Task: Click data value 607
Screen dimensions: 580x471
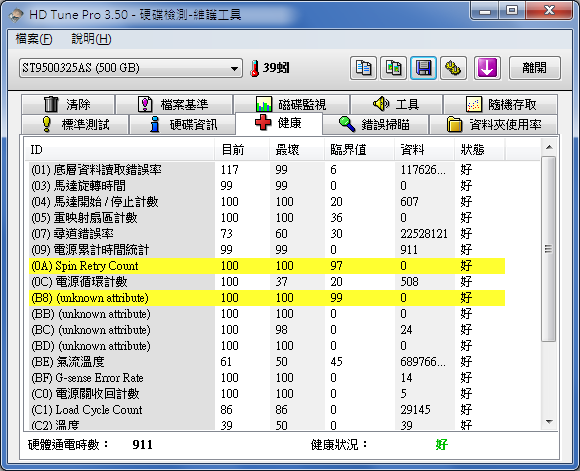Action: tap(409, 202)
